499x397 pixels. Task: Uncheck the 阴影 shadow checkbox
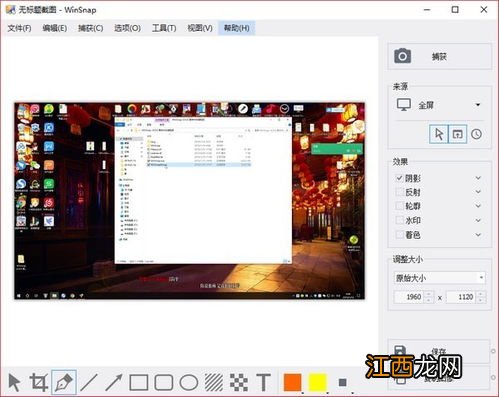pos(399,178)
